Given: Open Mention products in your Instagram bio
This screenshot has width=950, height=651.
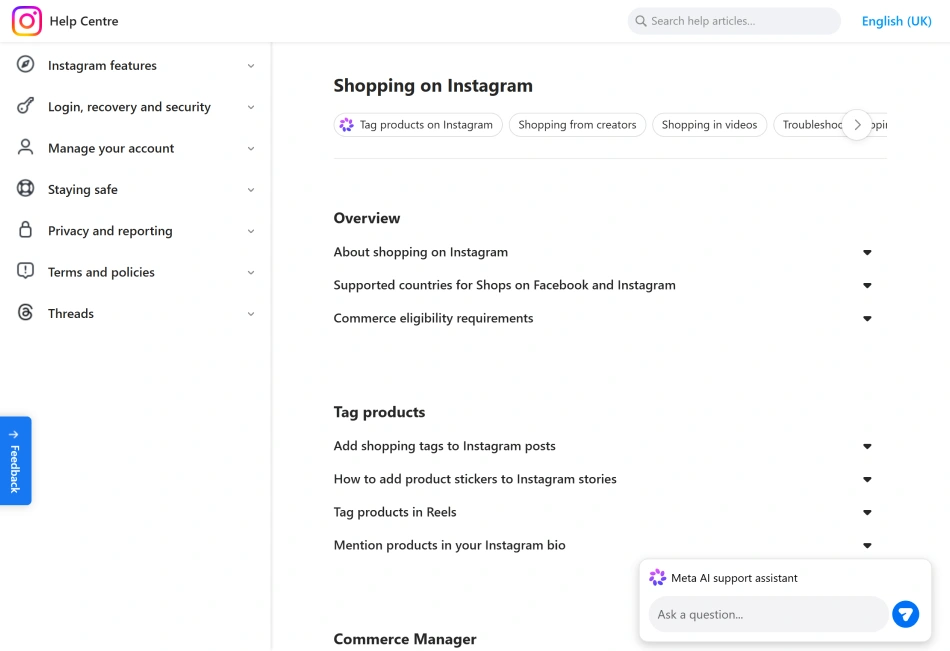Looking at the screenshot, I should [x=449, y=545].
